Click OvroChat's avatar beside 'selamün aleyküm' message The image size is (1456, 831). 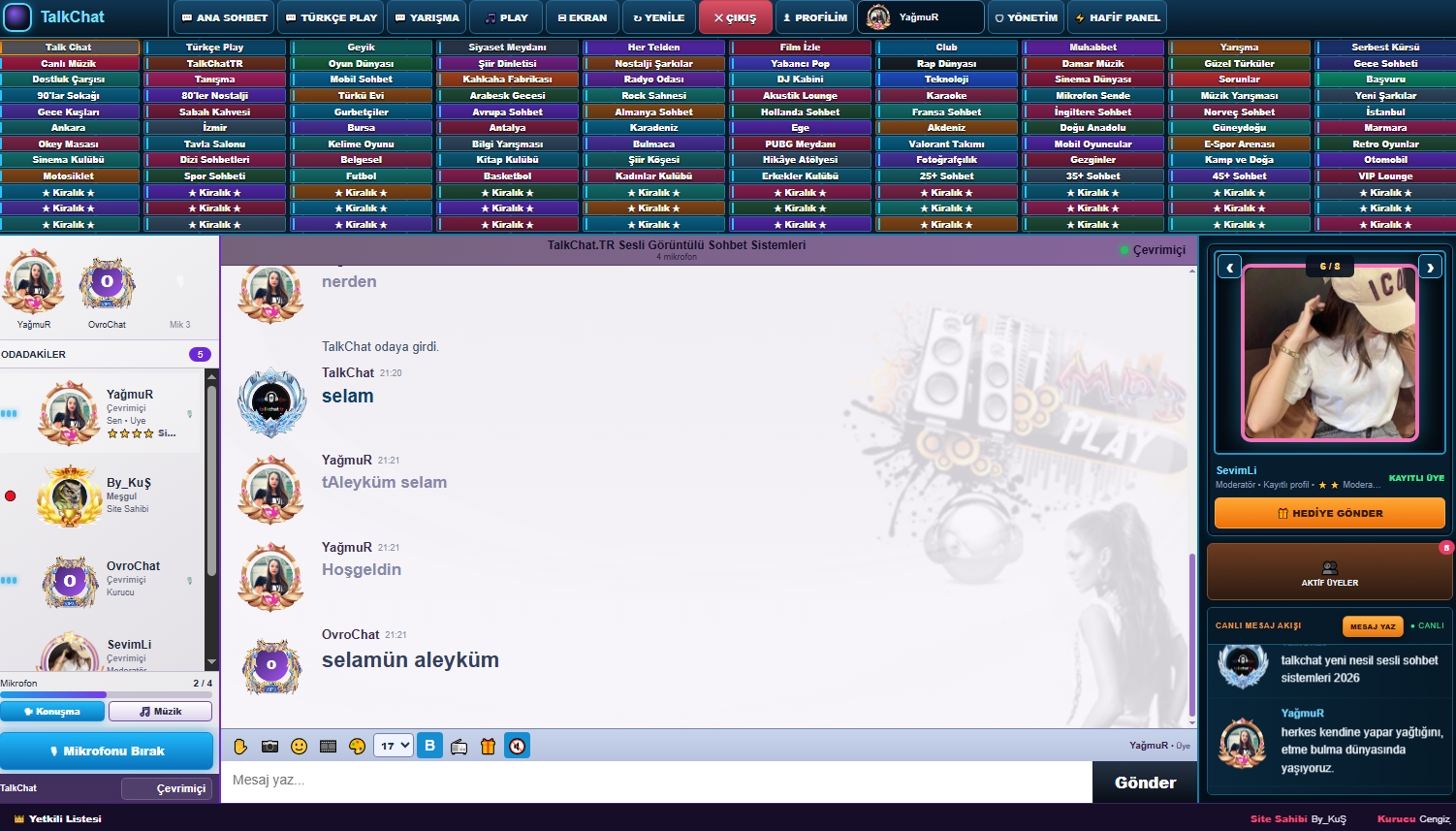pos(271,665)
